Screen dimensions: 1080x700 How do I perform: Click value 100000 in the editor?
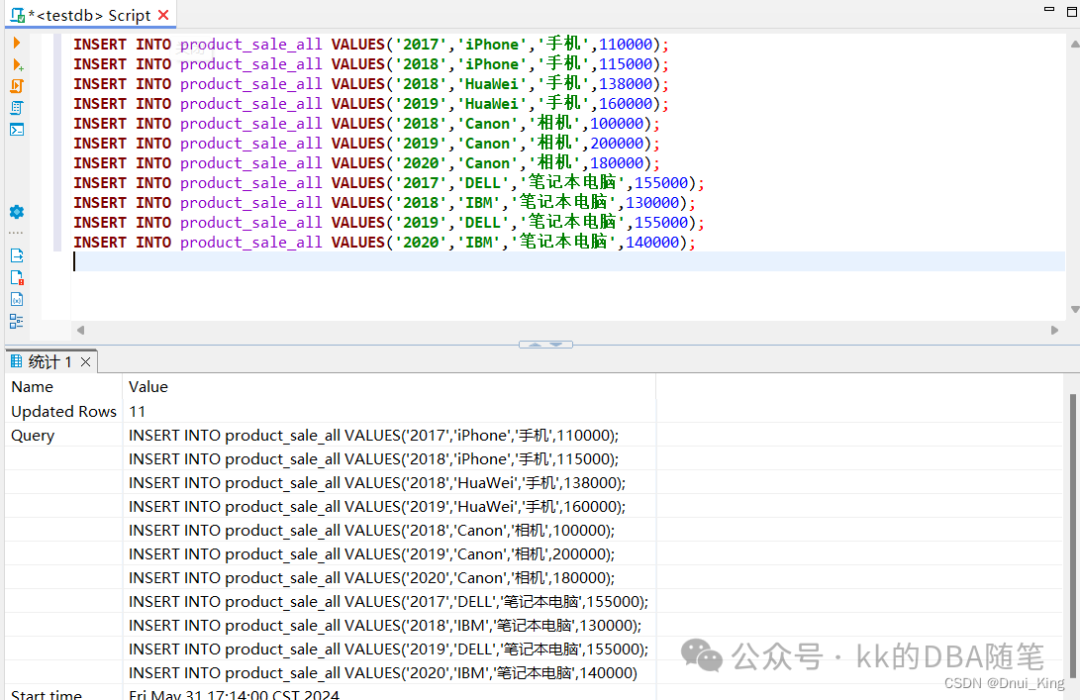616,124
